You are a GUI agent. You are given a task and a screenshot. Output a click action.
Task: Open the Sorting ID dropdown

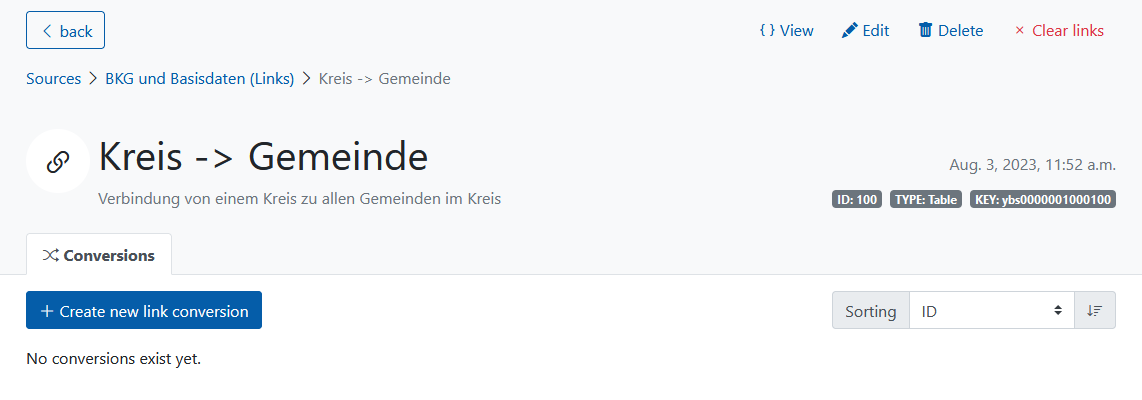pos(992,311)
